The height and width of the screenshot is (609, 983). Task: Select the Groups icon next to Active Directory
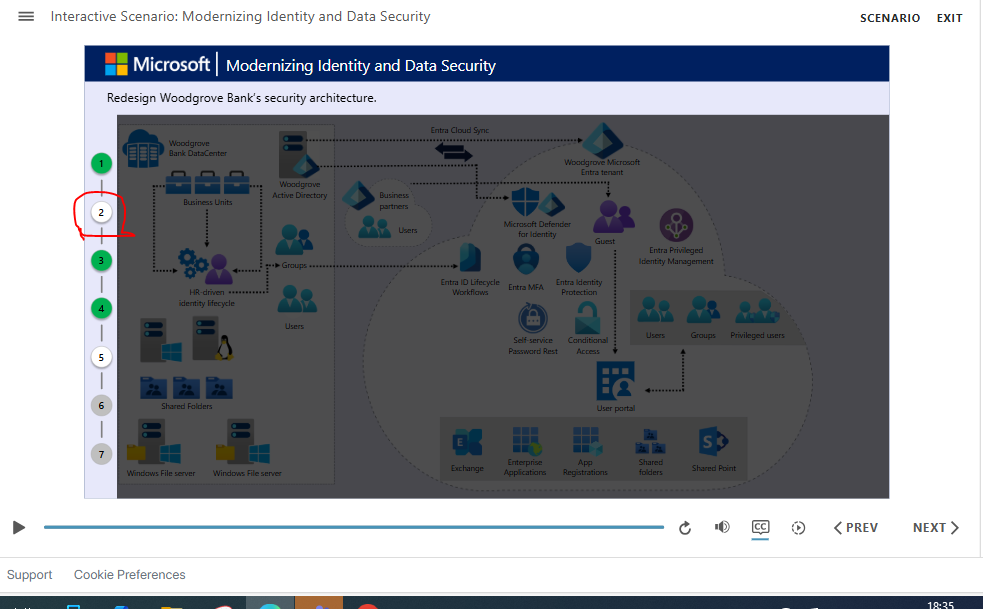[295, 239]
